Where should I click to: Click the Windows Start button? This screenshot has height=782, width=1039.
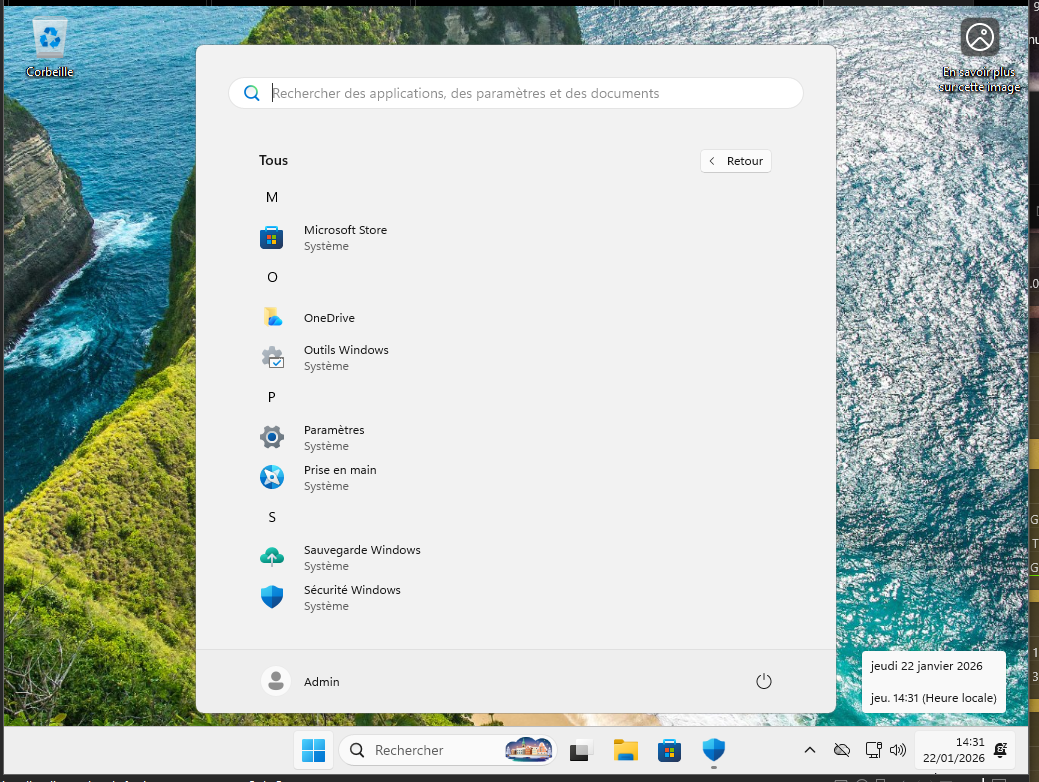tap(313, 750)
